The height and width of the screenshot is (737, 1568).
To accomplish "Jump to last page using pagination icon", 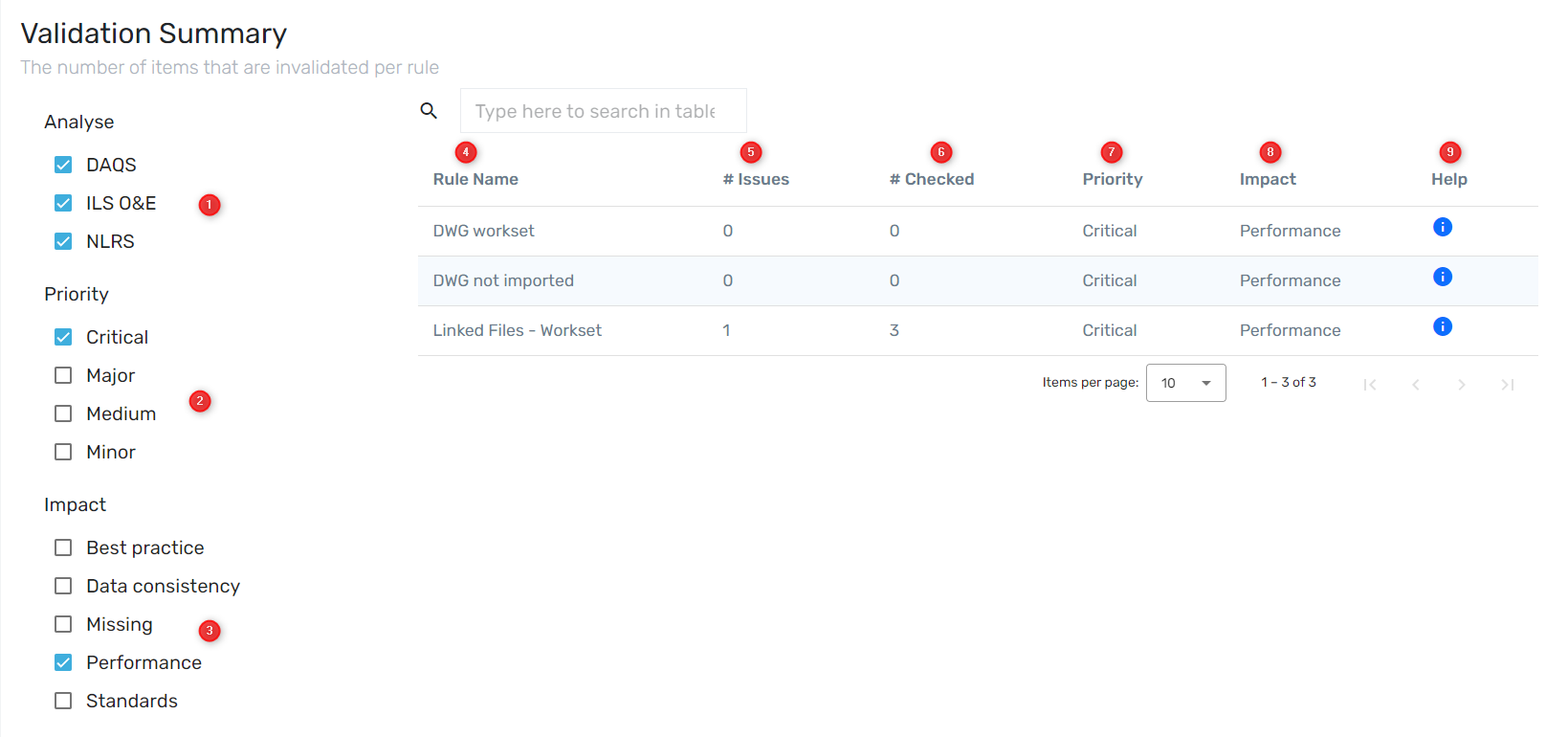I will coord(1508,384).
